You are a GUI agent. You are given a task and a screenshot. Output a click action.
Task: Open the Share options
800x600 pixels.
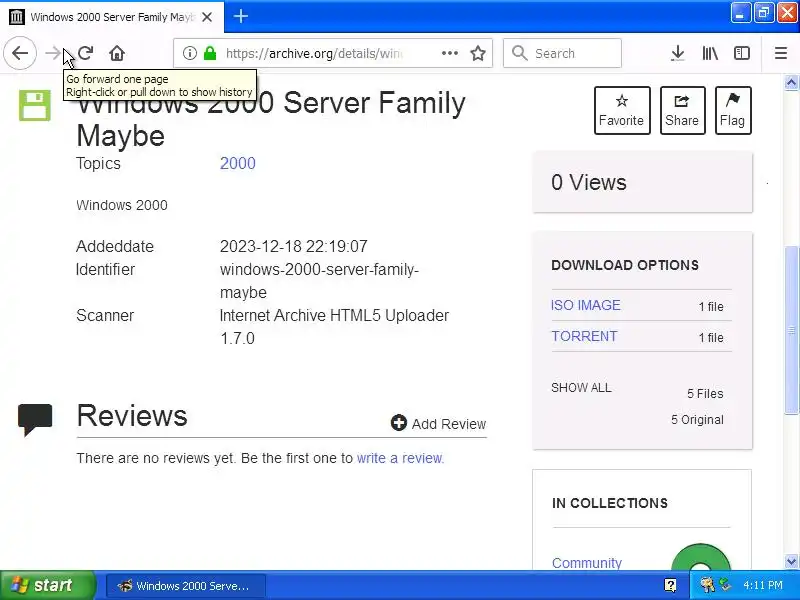click(682, 110)
